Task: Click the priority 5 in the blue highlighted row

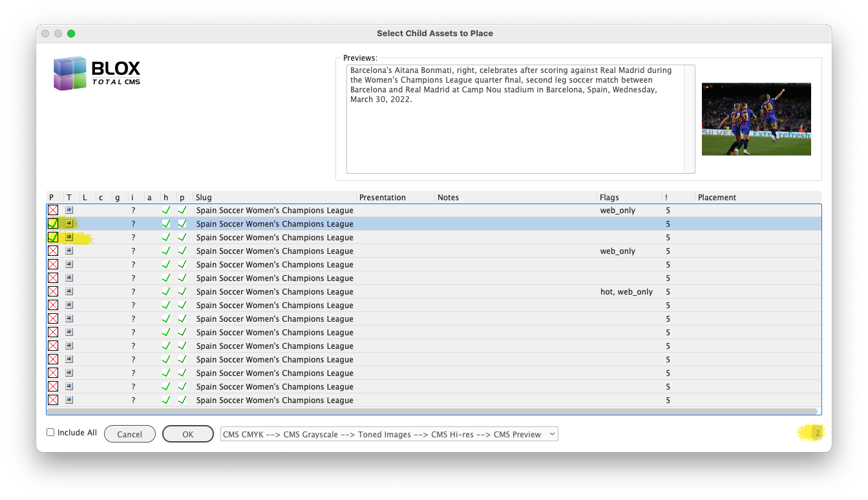Action: point(668,224)
